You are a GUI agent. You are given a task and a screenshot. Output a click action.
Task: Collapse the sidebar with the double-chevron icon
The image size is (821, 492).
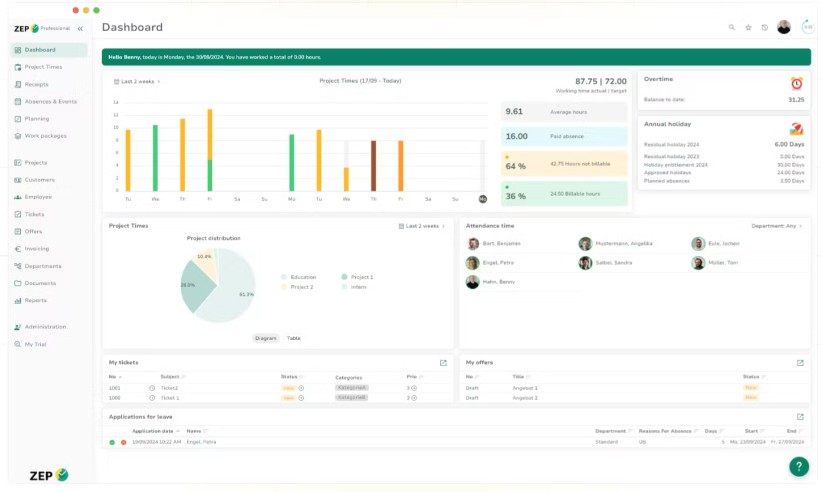pyautogui.click(x=80, y=28)
